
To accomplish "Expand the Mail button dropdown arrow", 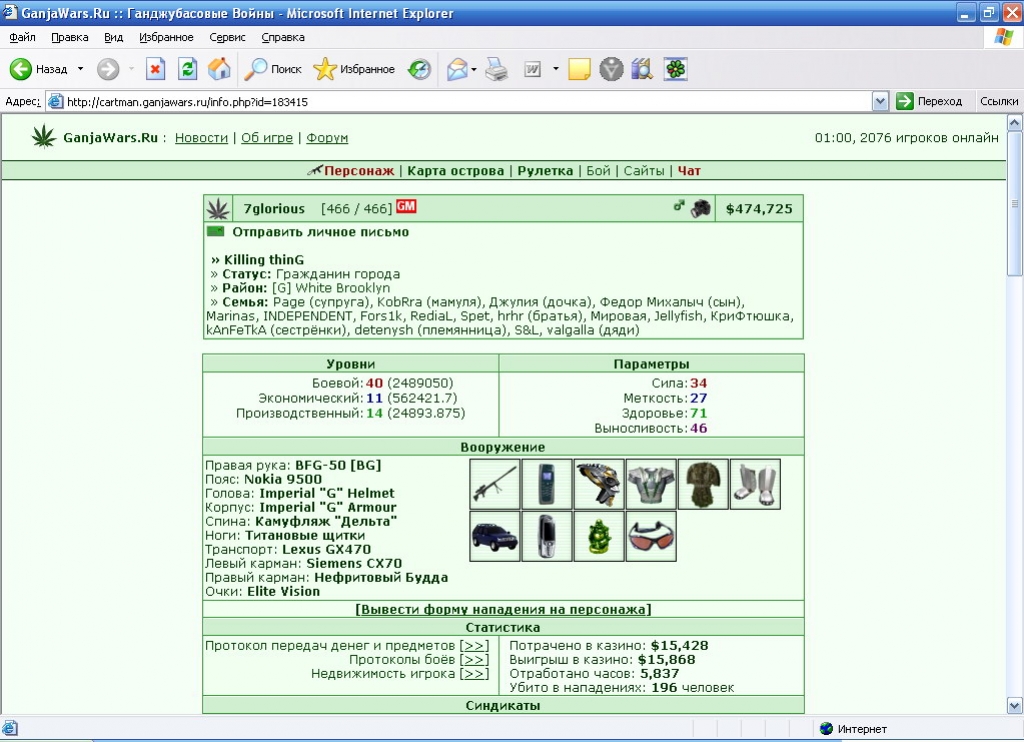I will tap(474, 69).
